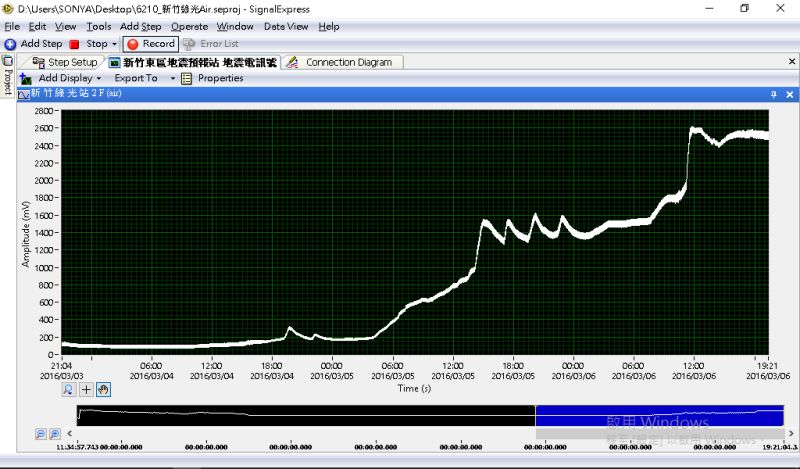Select the graph pan hand tool
The height and width of the screenshot is (469, 800).
[103, 390]
